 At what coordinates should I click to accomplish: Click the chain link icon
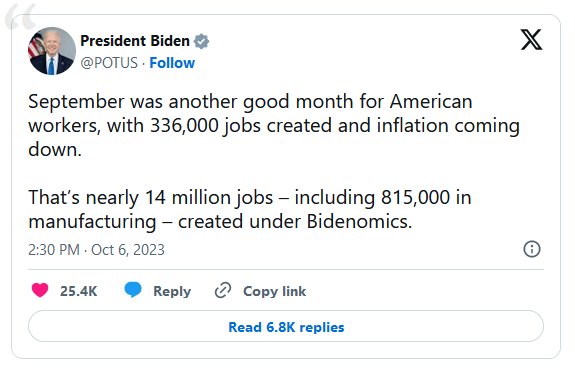[x=223, y=290]
